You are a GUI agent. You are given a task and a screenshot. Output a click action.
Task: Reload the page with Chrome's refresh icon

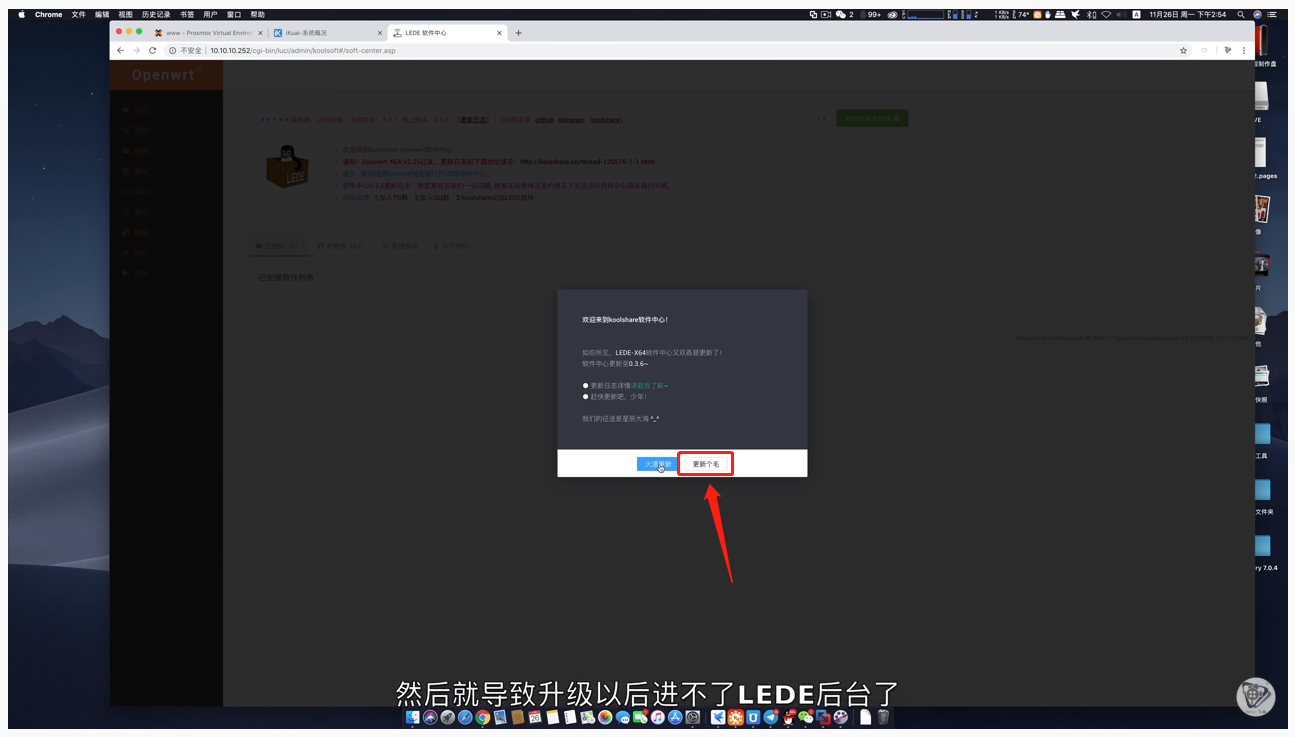(153, 50)
